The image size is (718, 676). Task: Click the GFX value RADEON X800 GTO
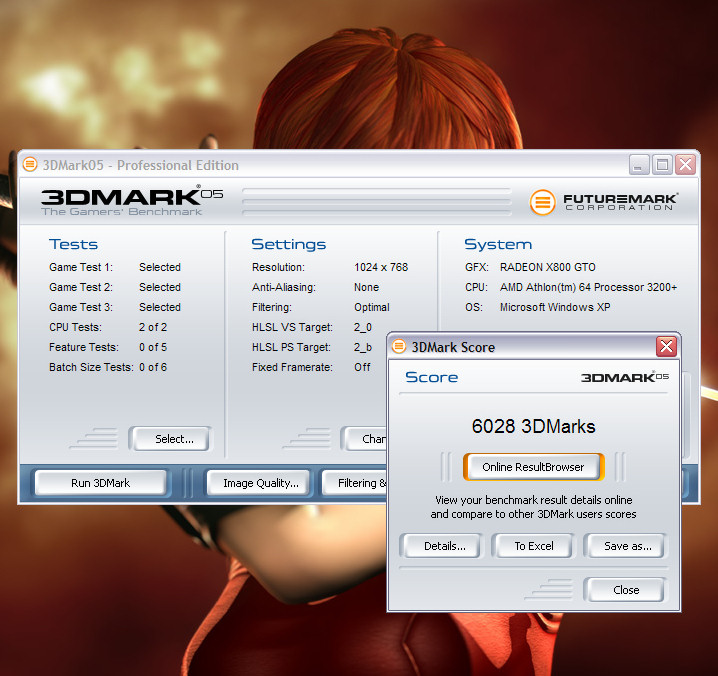(548, 267)
